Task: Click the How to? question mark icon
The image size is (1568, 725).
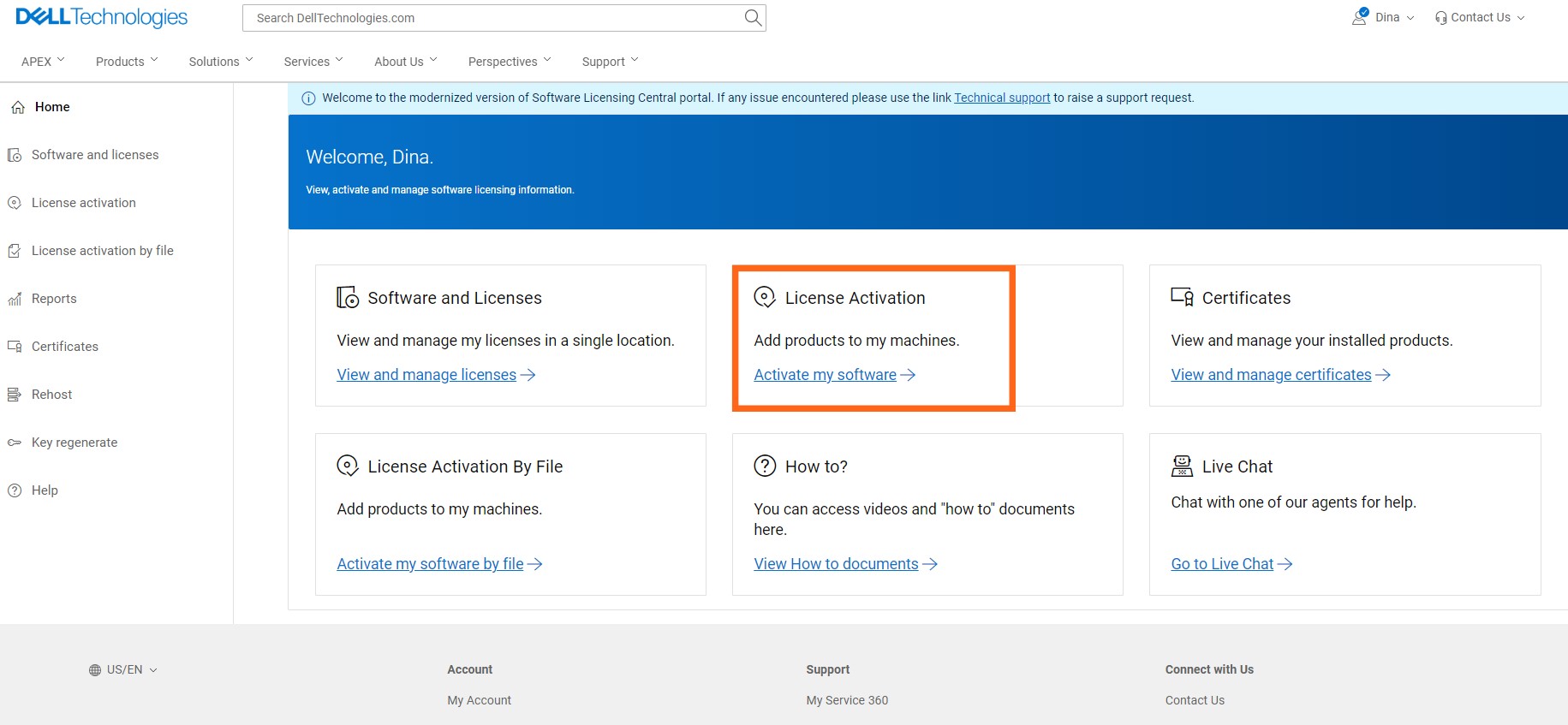Action: click(765, 466)
